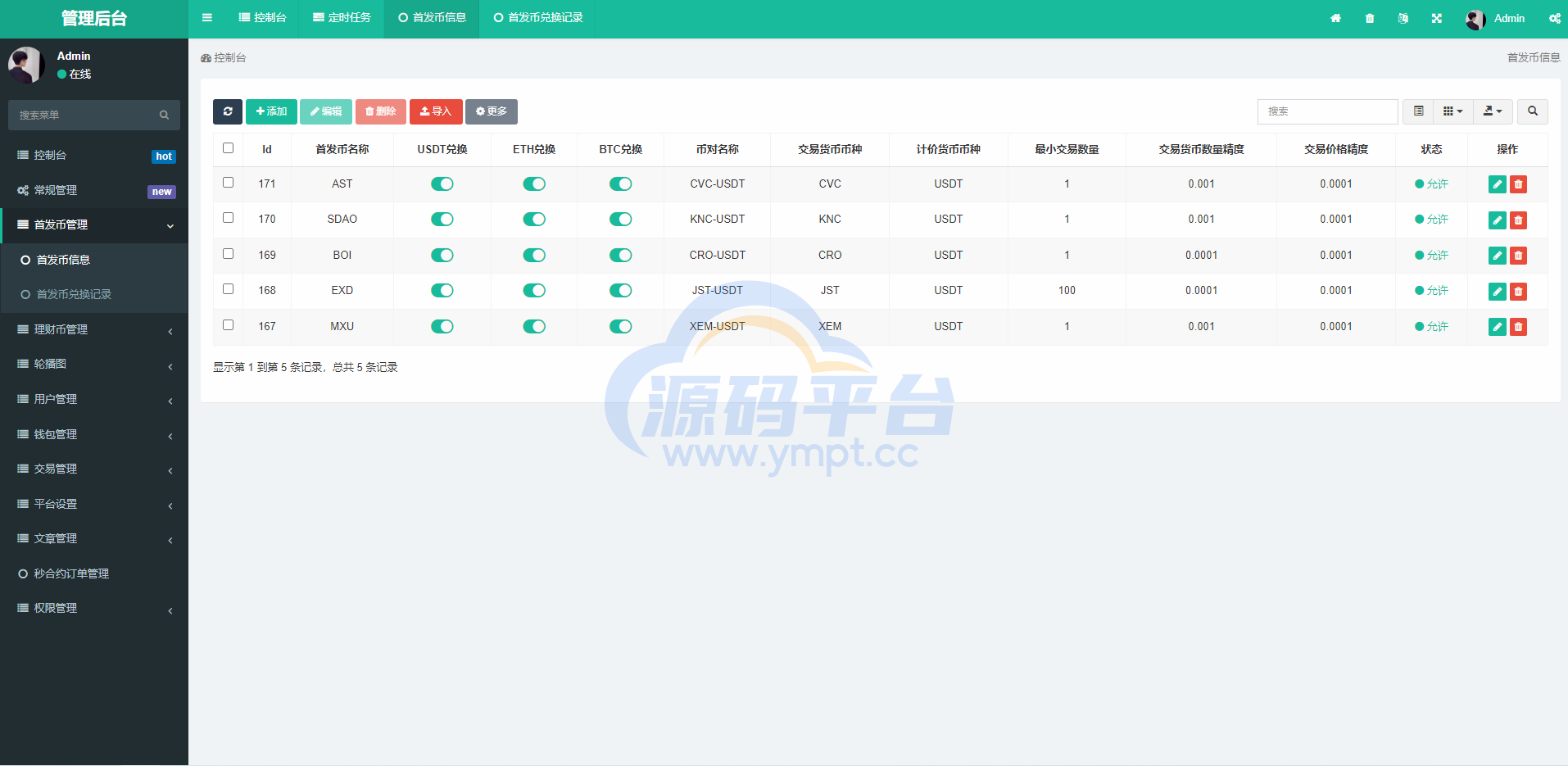Image resolution: width=1568 pixels, height=766 pixels.
Task: Expand the 平台设置 sidebar menu
Action: tap(94, 505)
